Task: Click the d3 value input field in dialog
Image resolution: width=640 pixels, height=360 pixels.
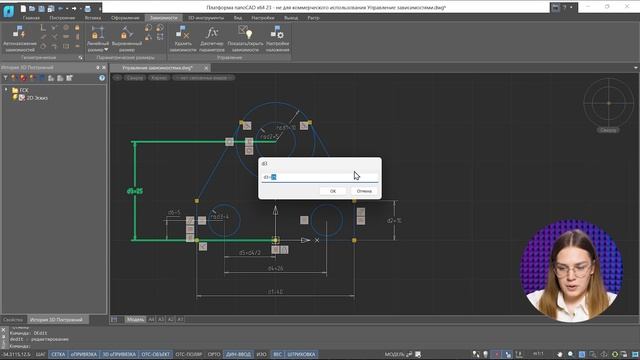Action: (320, 177)
